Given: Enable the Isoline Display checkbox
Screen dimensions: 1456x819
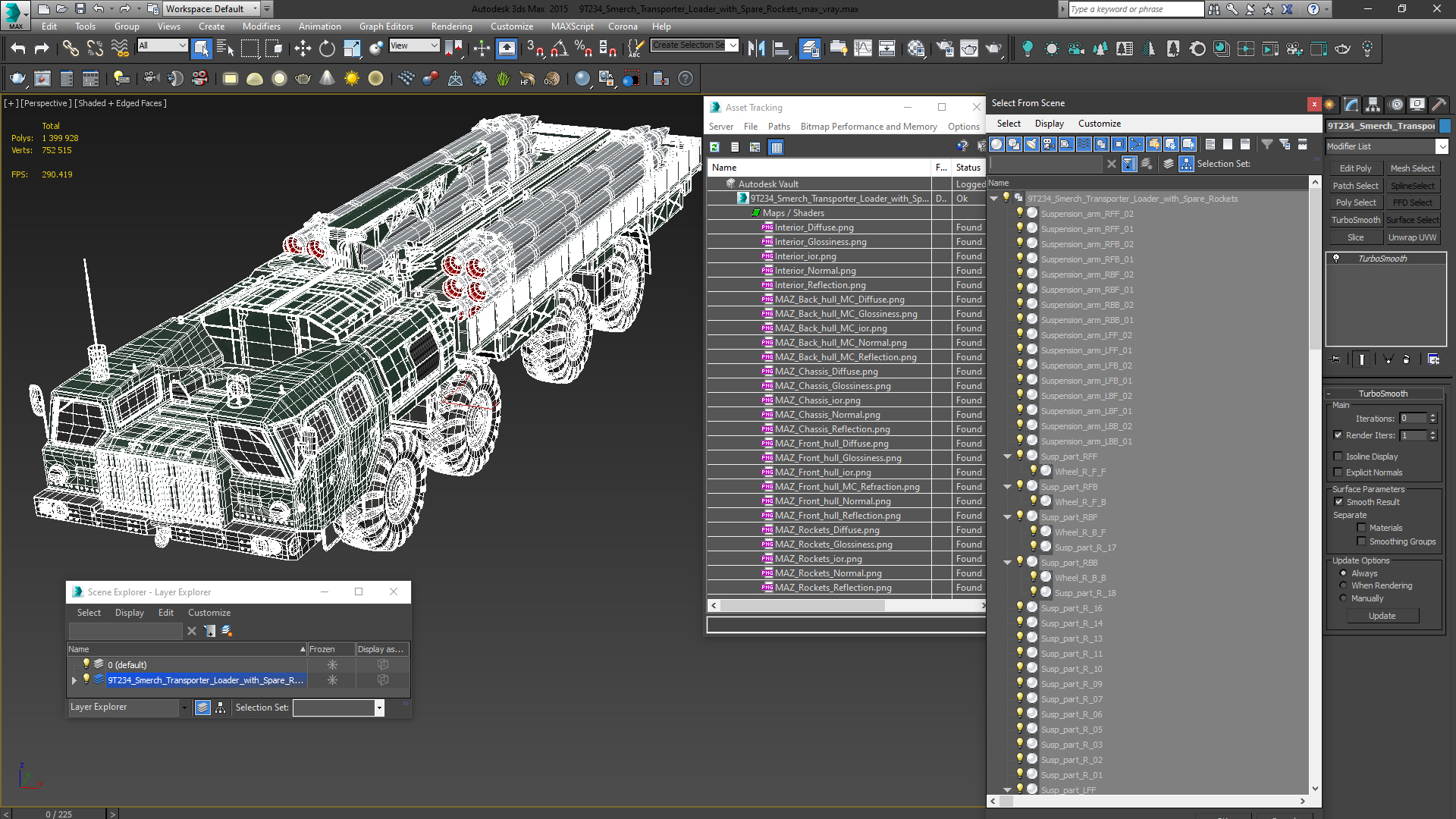Looking at the screenshot, I should (x=1338, y=457).
